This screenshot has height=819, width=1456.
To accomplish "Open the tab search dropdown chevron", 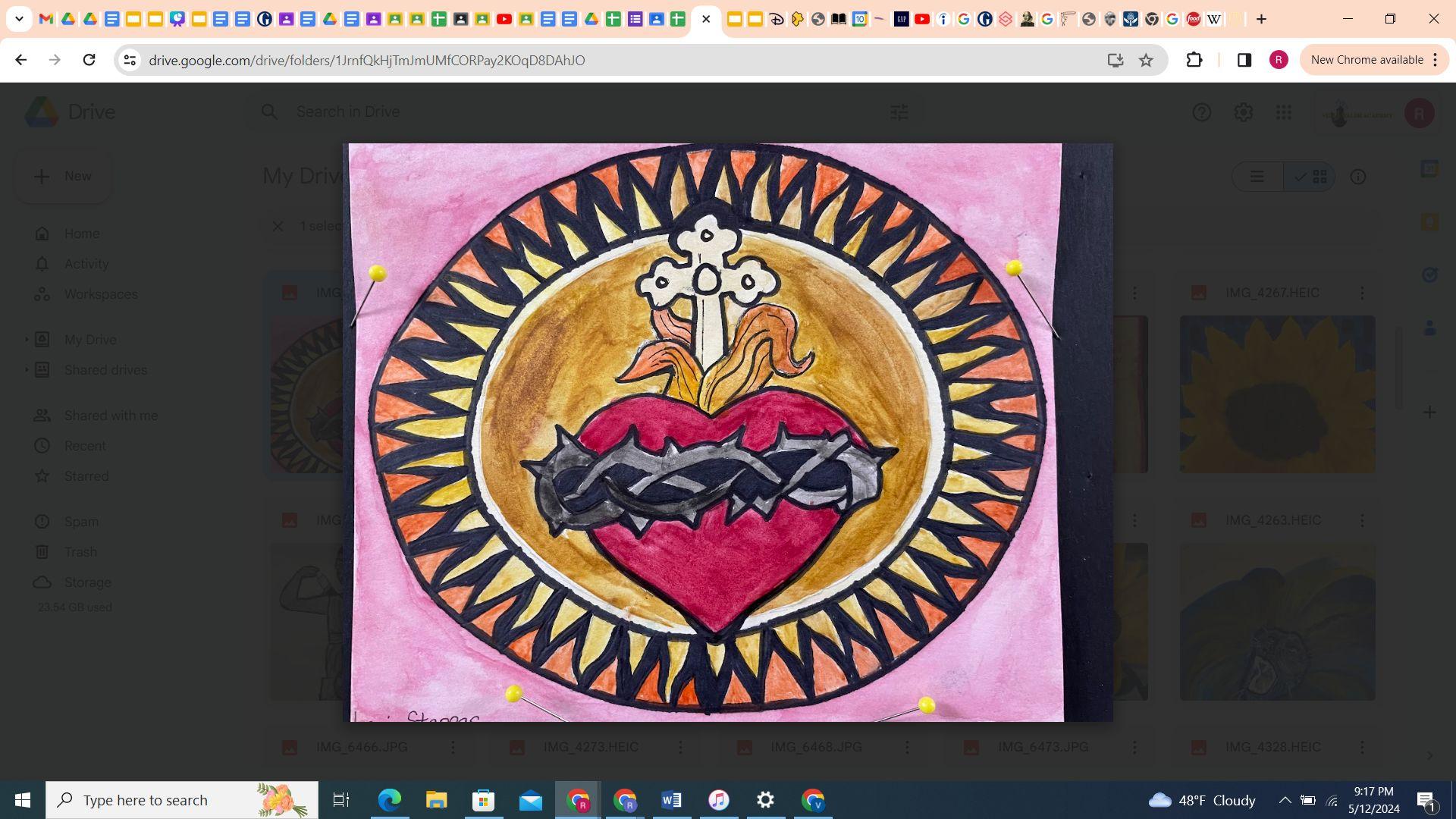I will point(19,19).
